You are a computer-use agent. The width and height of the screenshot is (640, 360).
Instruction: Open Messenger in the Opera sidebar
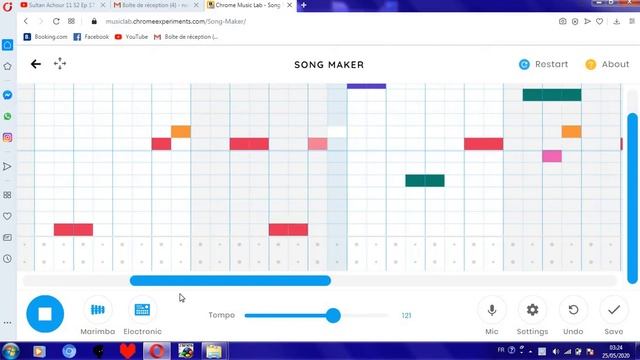pyautogui.click(x=7, y=95)
